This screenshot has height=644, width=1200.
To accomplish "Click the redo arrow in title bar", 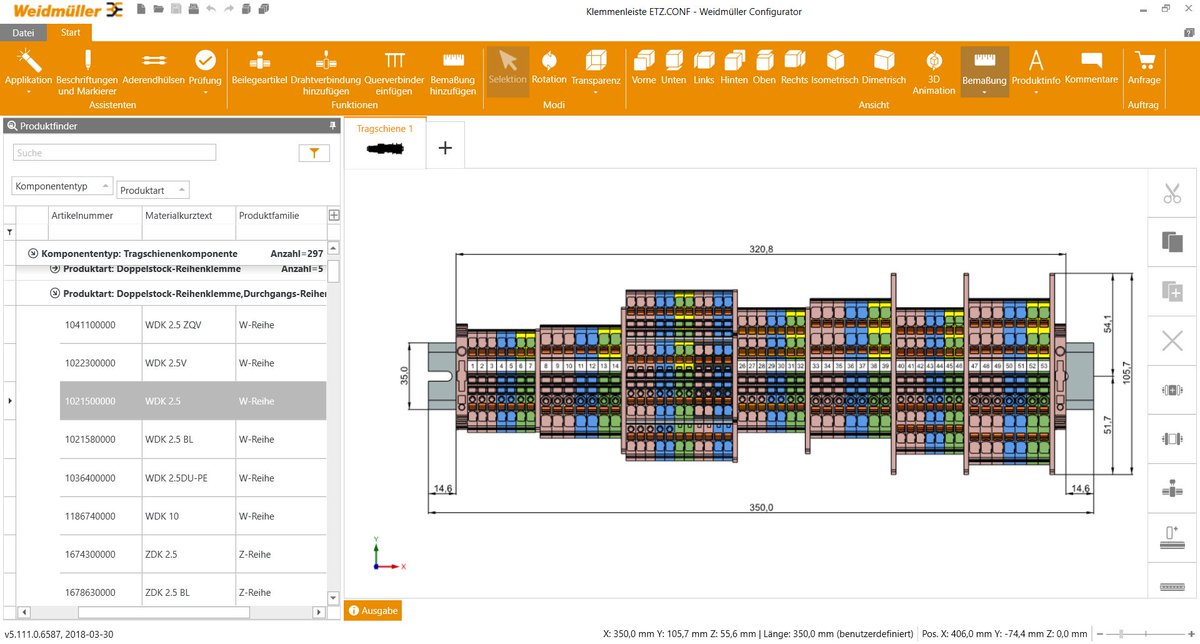I will click(229, 9).
